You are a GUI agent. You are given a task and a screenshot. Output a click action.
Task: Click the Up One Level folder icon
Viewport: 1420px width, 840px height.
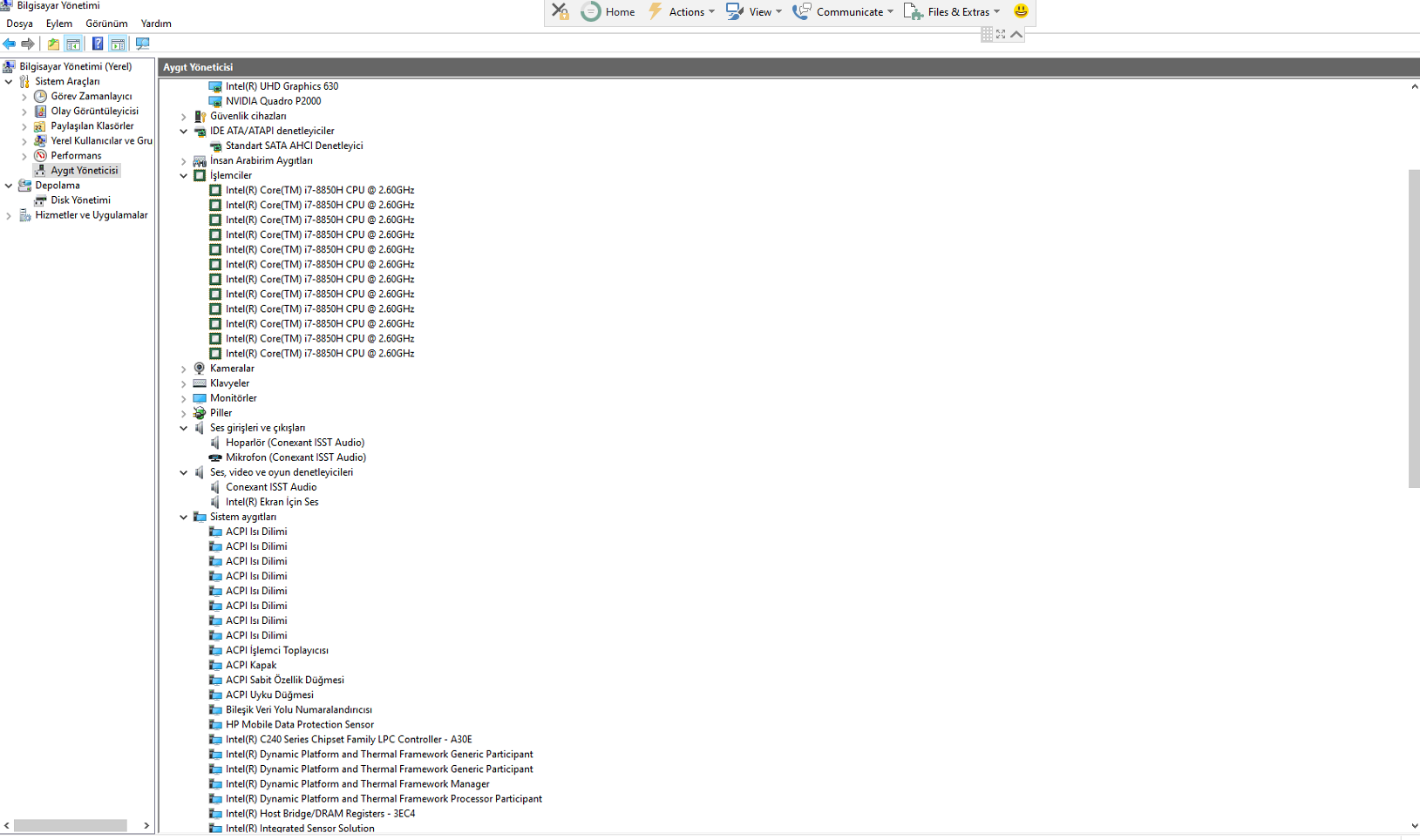click(53, 44)
